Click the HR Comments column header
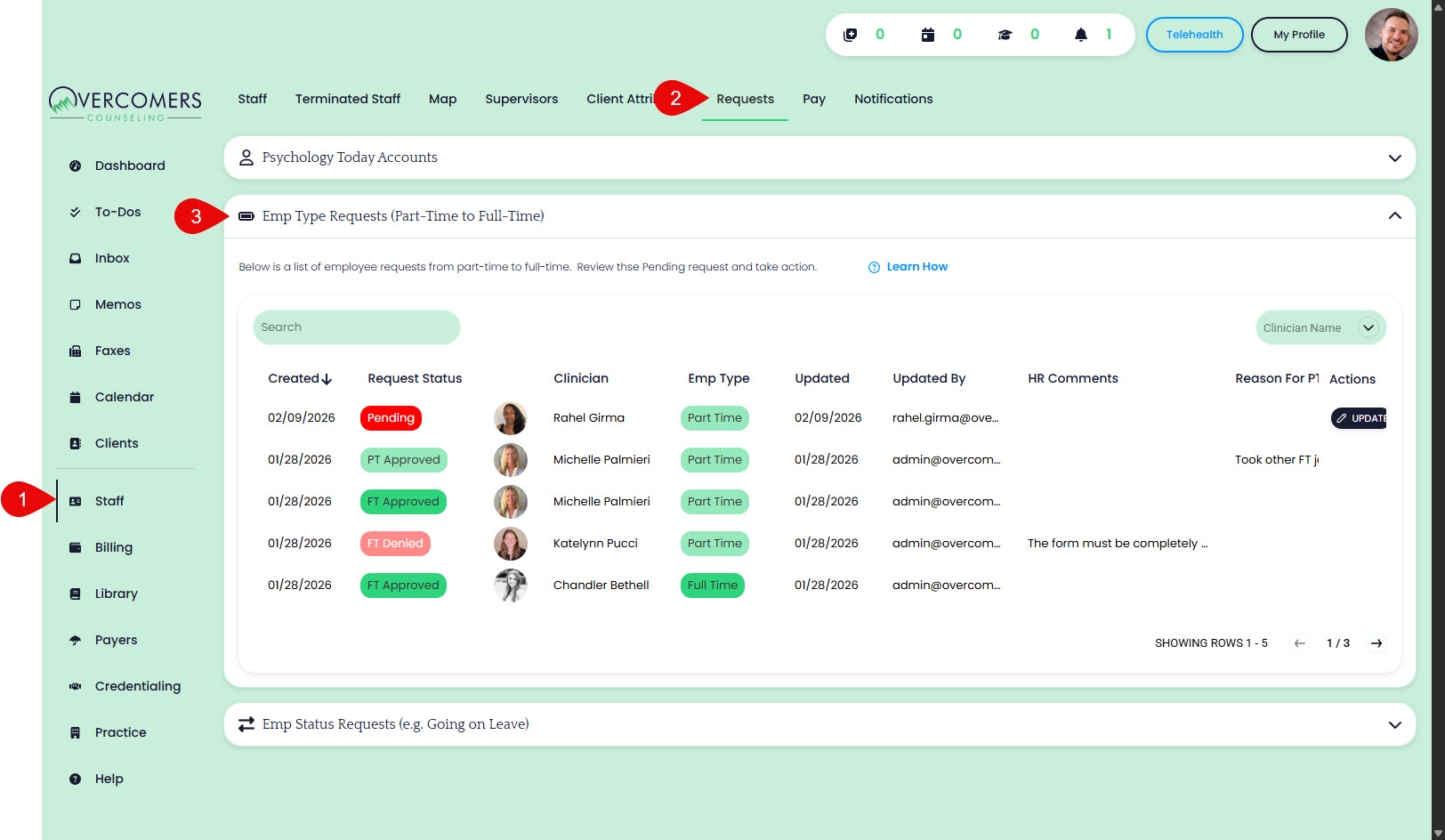Viewport: 1445px width, 840px height. [x=1072, y=378]
